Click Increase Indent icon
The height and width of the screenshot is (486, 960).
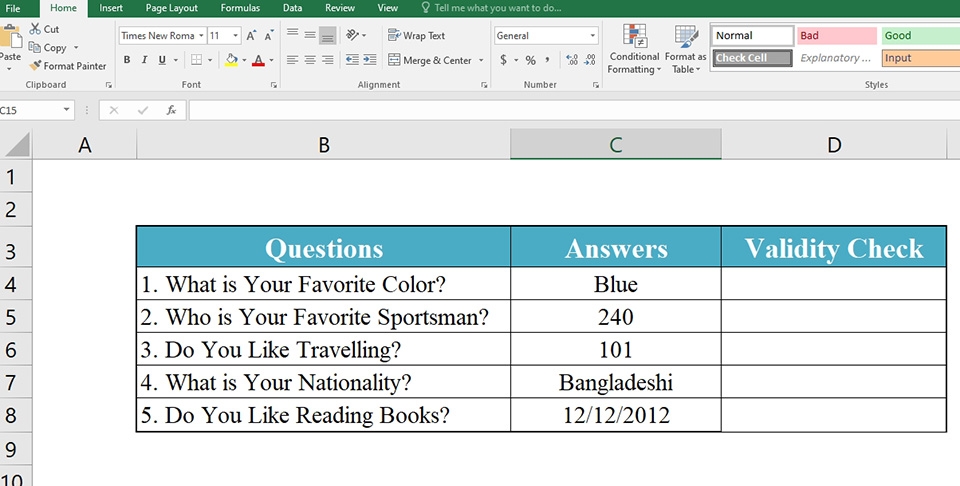click(x=370, y=60)
